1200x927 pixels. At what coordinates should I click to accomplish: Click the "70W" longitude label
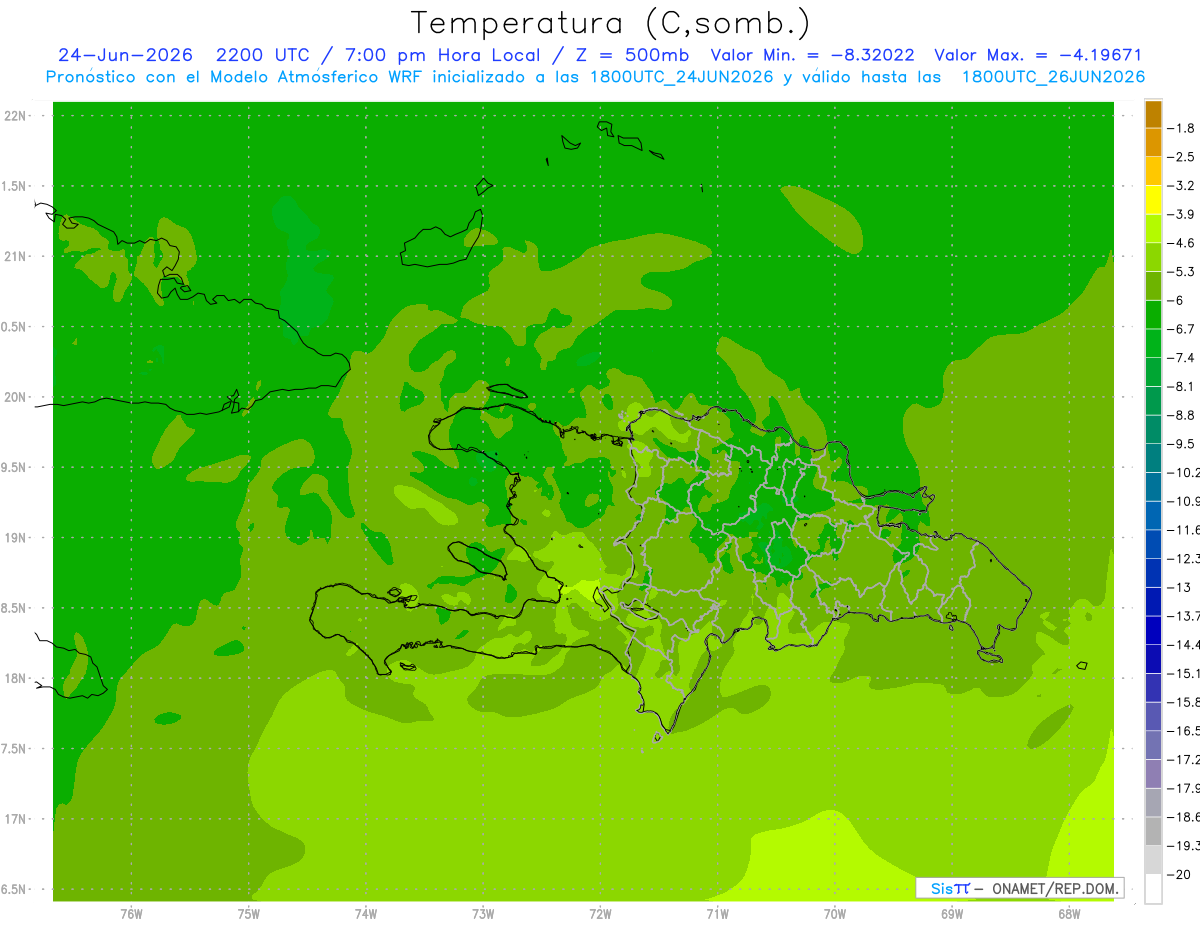(835, 914)
